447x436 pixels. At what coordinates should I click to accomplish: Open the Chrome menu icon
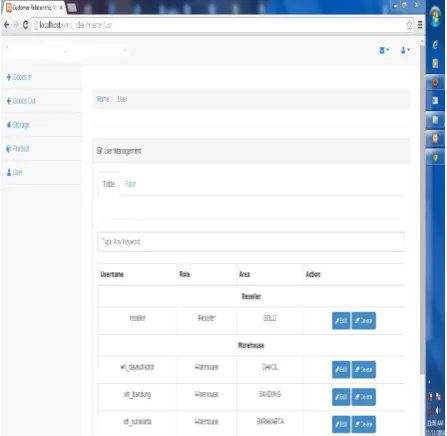(420, 25)
